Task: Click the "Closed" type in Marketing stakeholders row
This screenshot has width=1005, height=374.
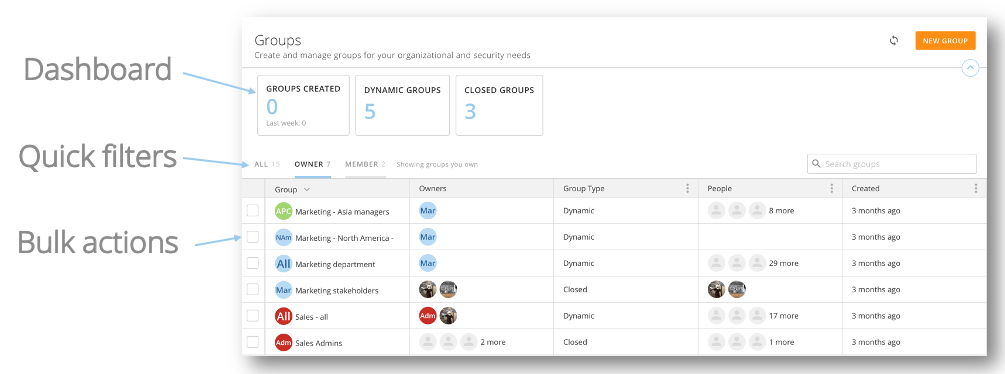Action: pyautogui.click(x=575, y=289)
